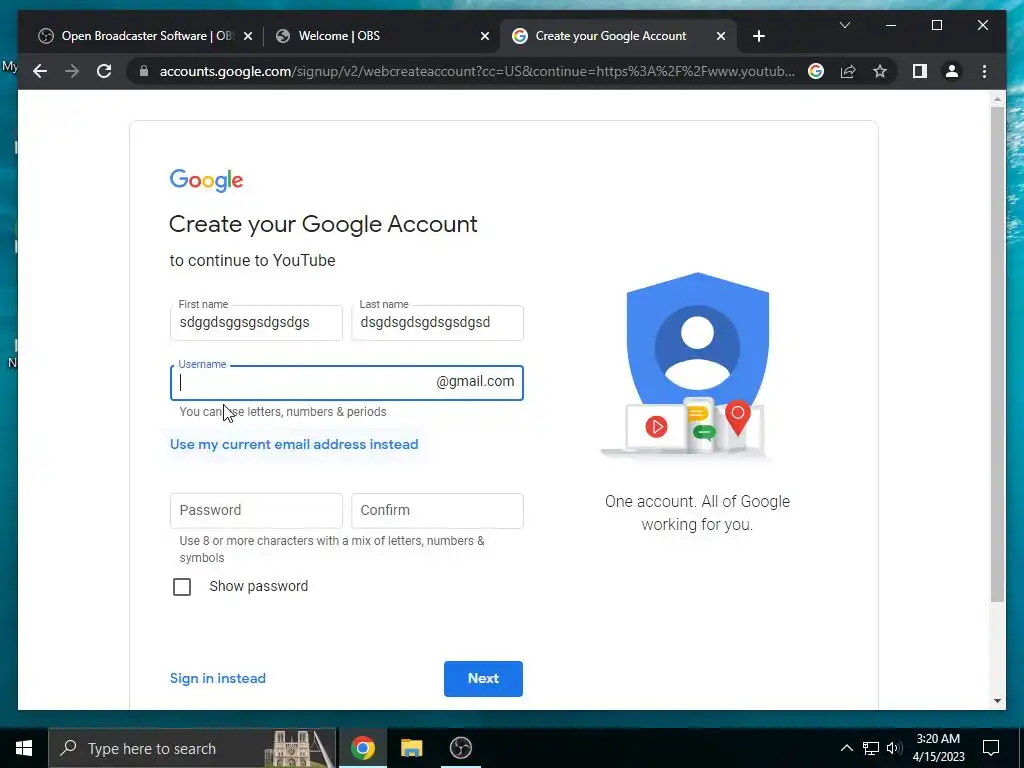This screenshot has width=1024, height=768.
Task: Click the '@gmail.com' suffix text
Action: point(475,381)
